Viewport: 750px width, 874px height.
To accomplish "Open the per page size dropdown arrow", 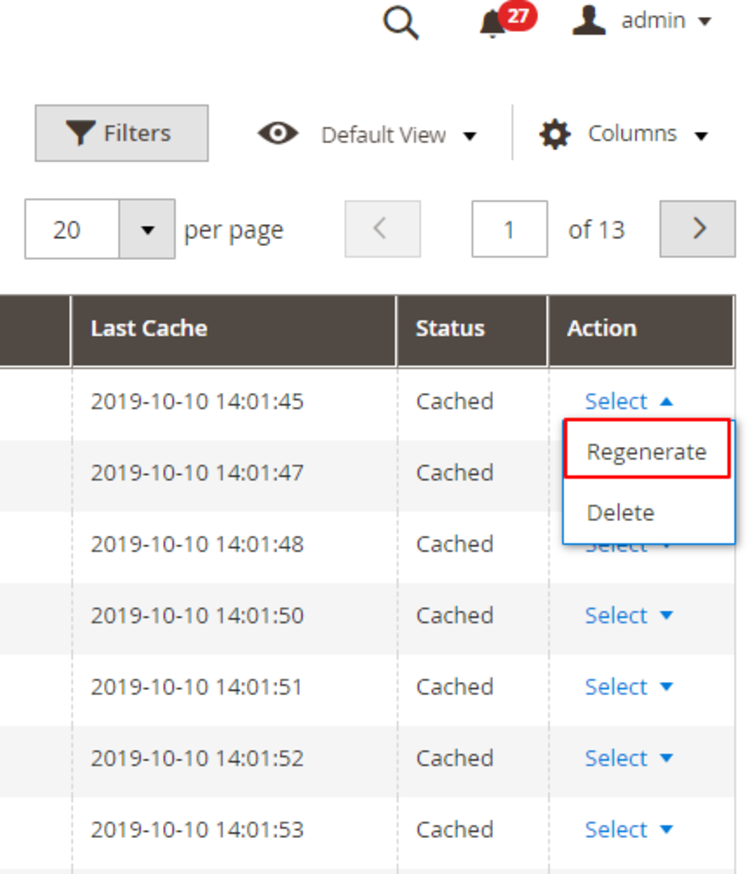I will [147, 230].
